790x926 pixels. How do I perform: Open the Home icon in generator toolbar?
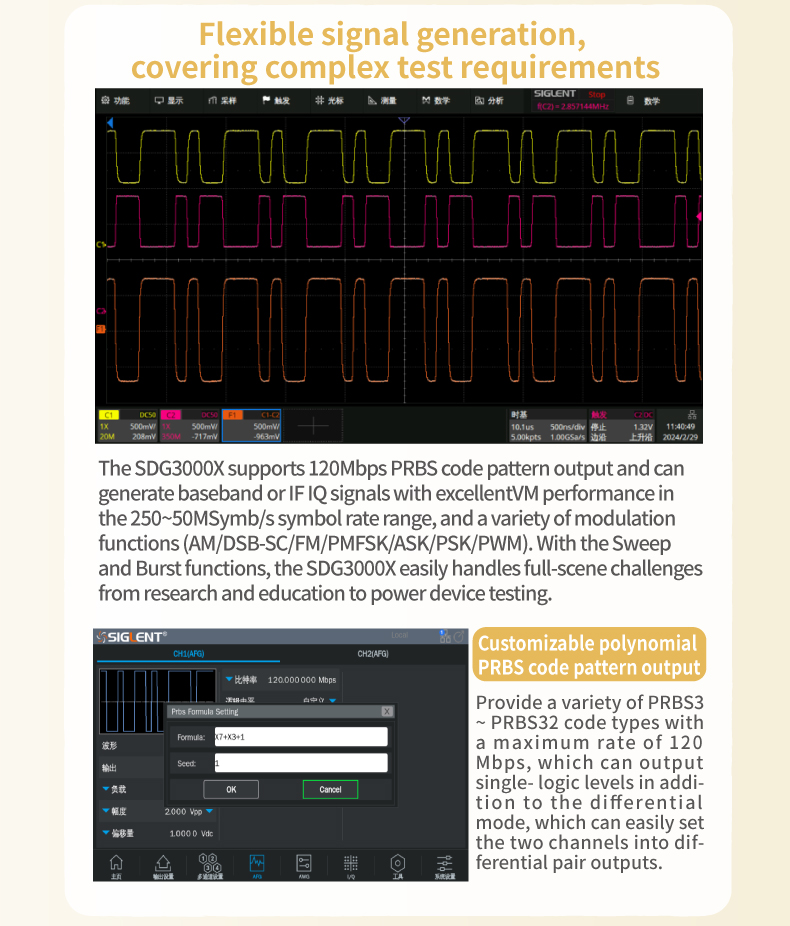(116, 864)
